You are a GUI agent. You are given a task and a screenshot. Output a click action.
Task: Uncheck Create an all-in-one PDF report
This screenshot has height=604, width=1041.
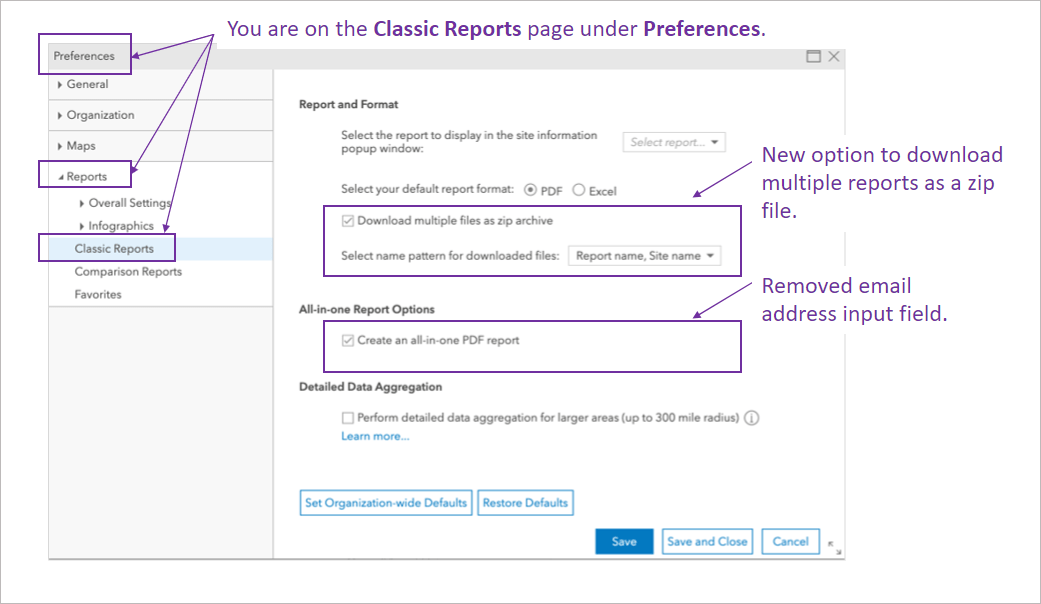pyautogui.click(x=348, y=339)
